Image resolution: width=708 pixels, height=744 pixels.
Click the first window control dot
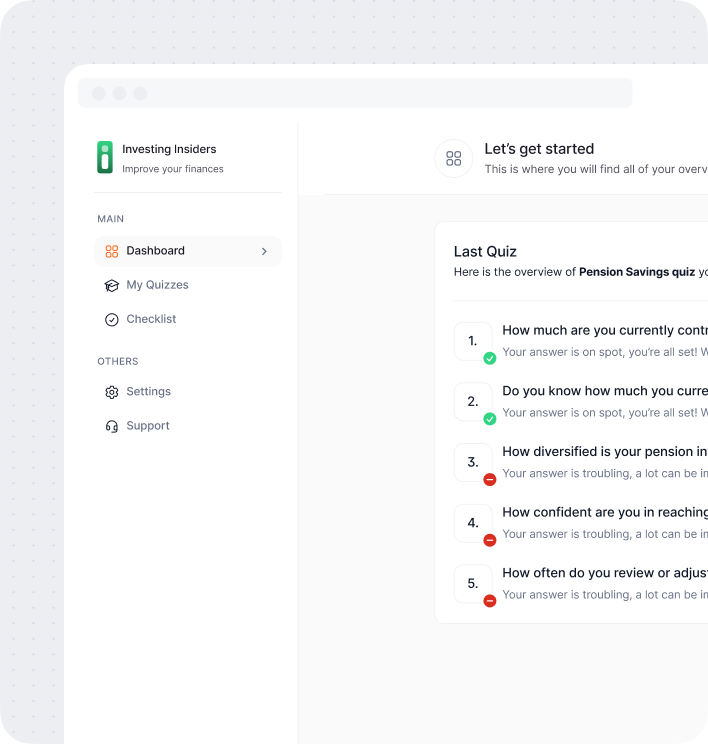pyautogui.click(x=99, y=93)
